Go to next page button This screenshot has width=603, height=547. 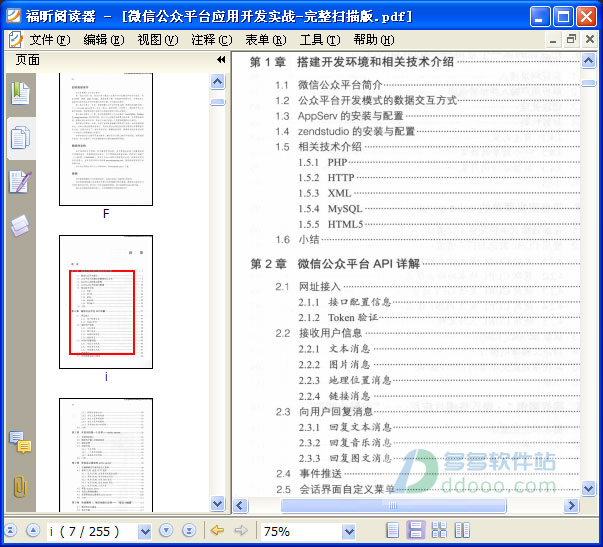(x=166, y=531)
